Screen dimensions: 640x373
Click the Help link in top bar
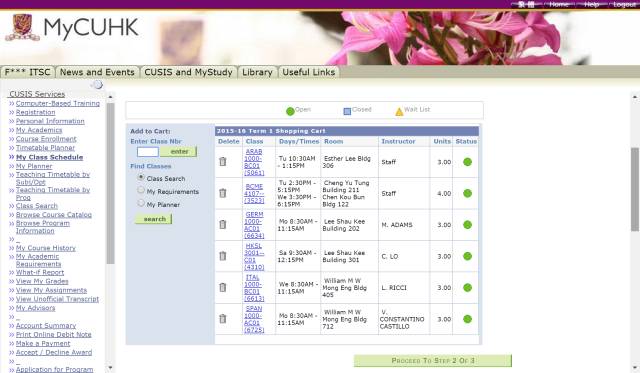point(591,4)
